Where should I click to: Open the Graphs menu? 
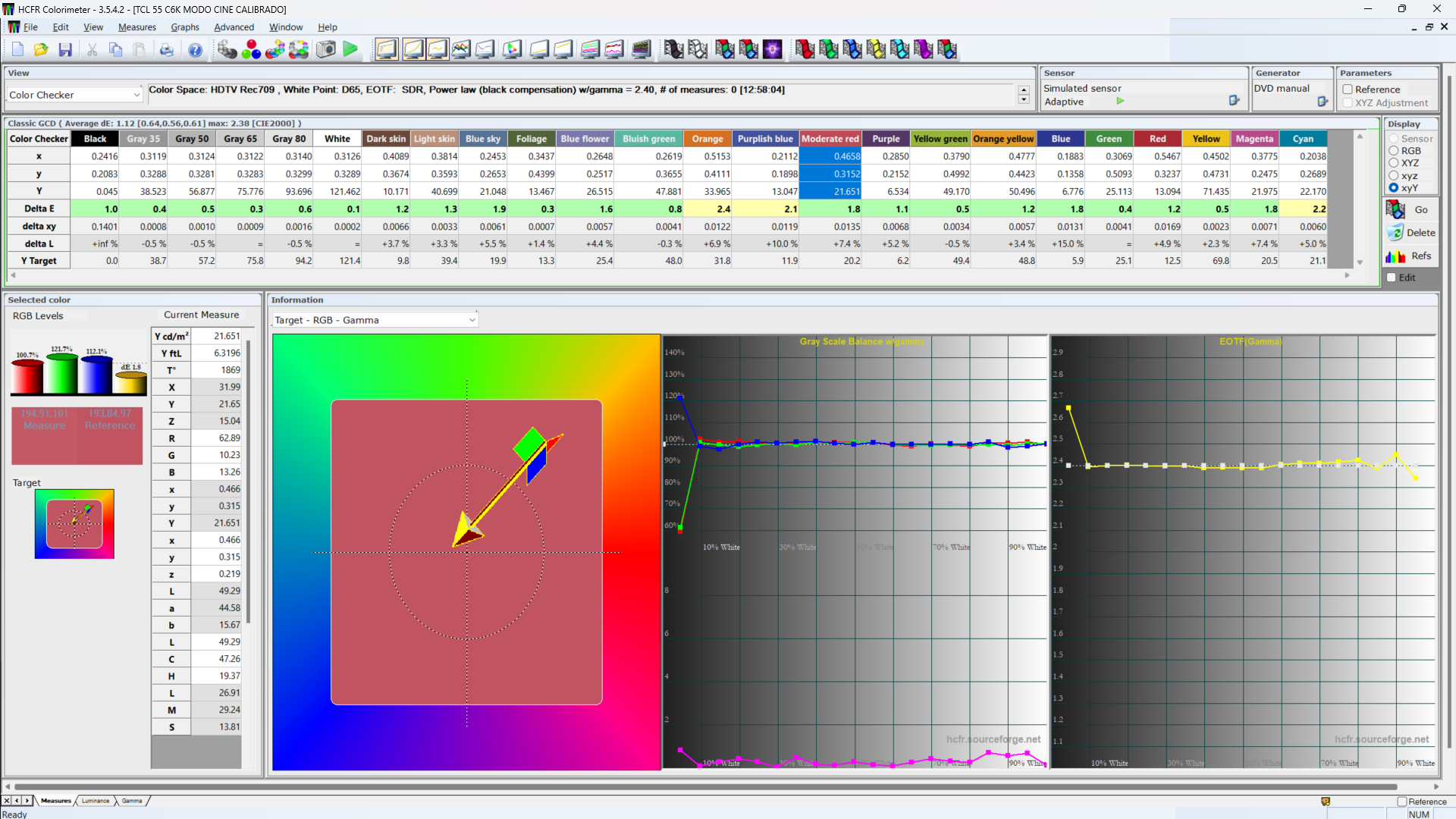(x=185, y=27)
